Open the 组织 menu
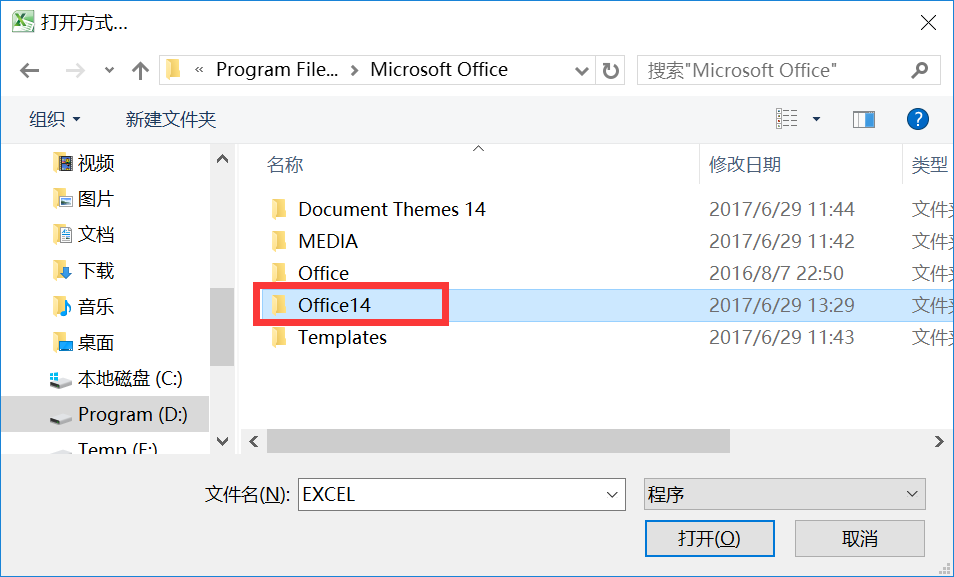Image resolution: width=954 pixels, height=577 pixels. pyautogui.click(x=54, y=119)
